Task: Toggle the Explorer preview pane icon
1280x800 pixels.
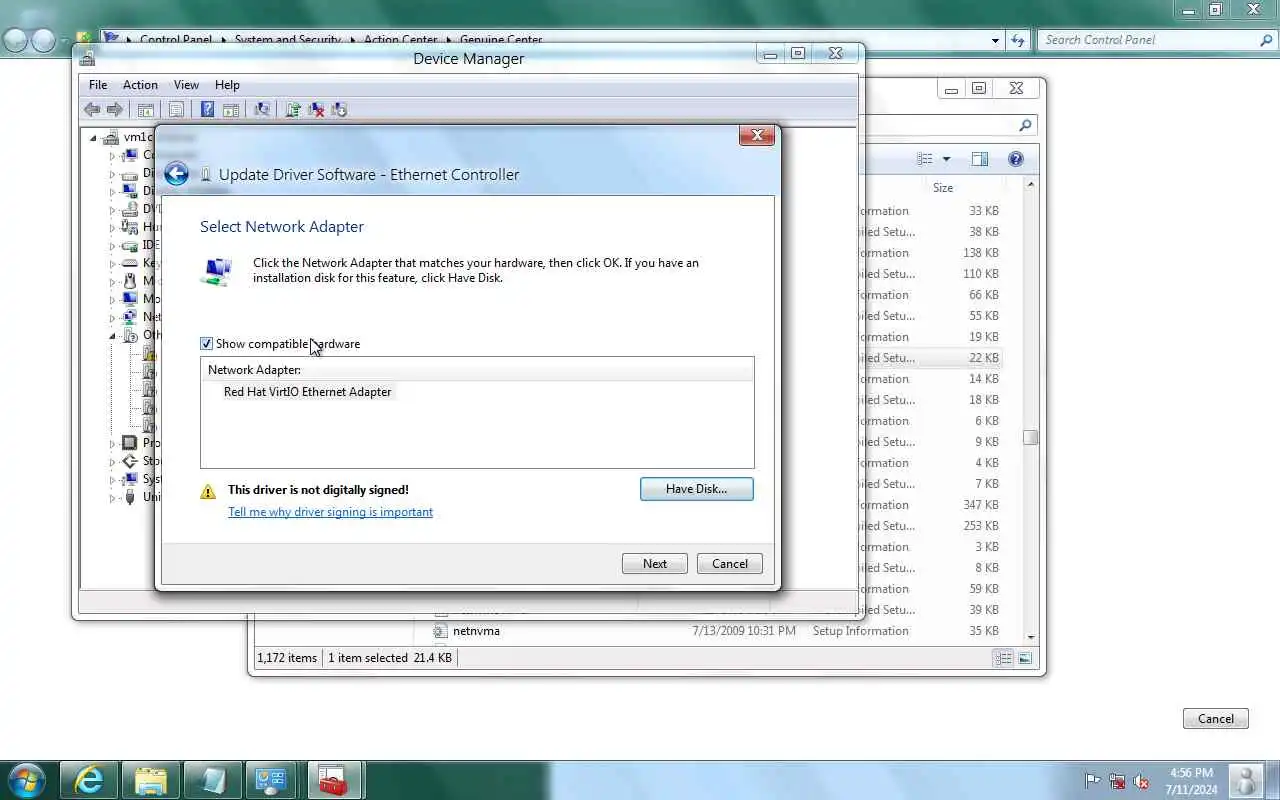Action: coord(980,159)
